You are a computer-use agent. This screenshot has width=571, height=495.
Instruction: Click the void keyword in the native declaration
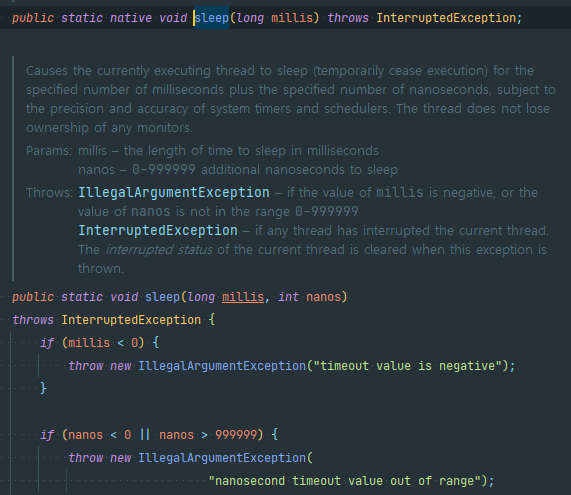click(173, 18)
